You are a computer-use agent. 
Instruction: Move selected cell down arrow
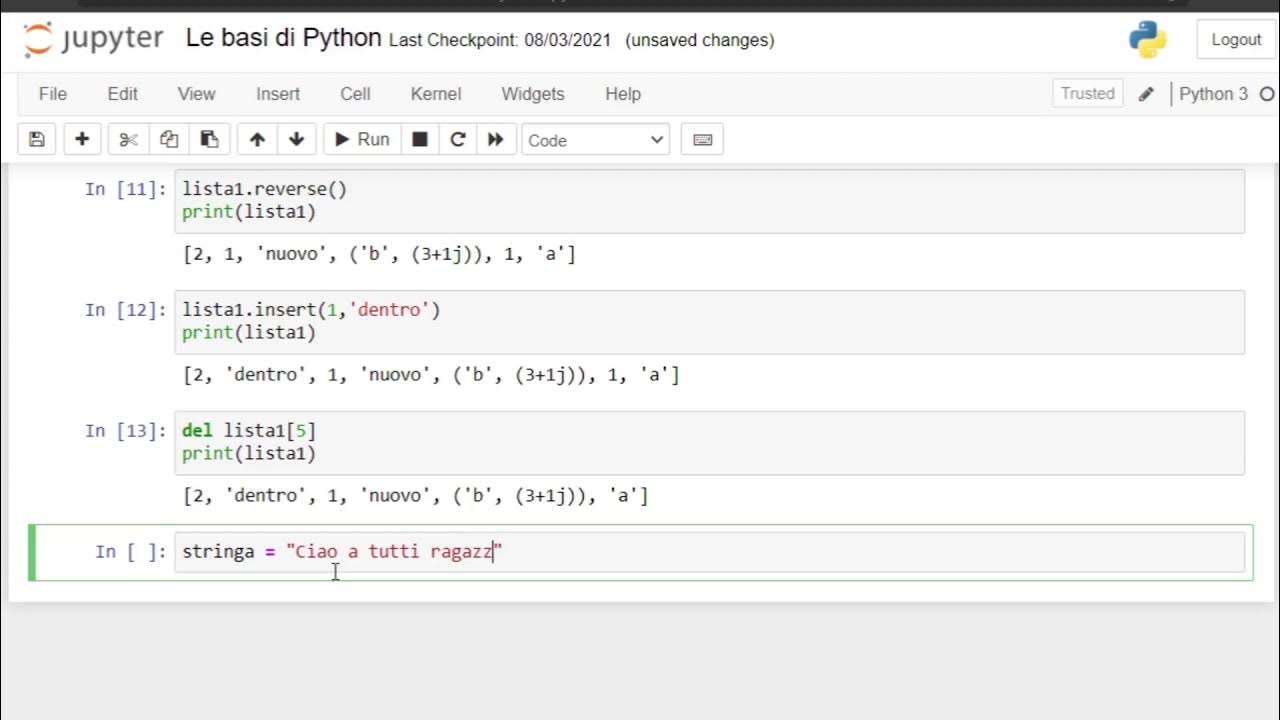[x=296, y=140]
